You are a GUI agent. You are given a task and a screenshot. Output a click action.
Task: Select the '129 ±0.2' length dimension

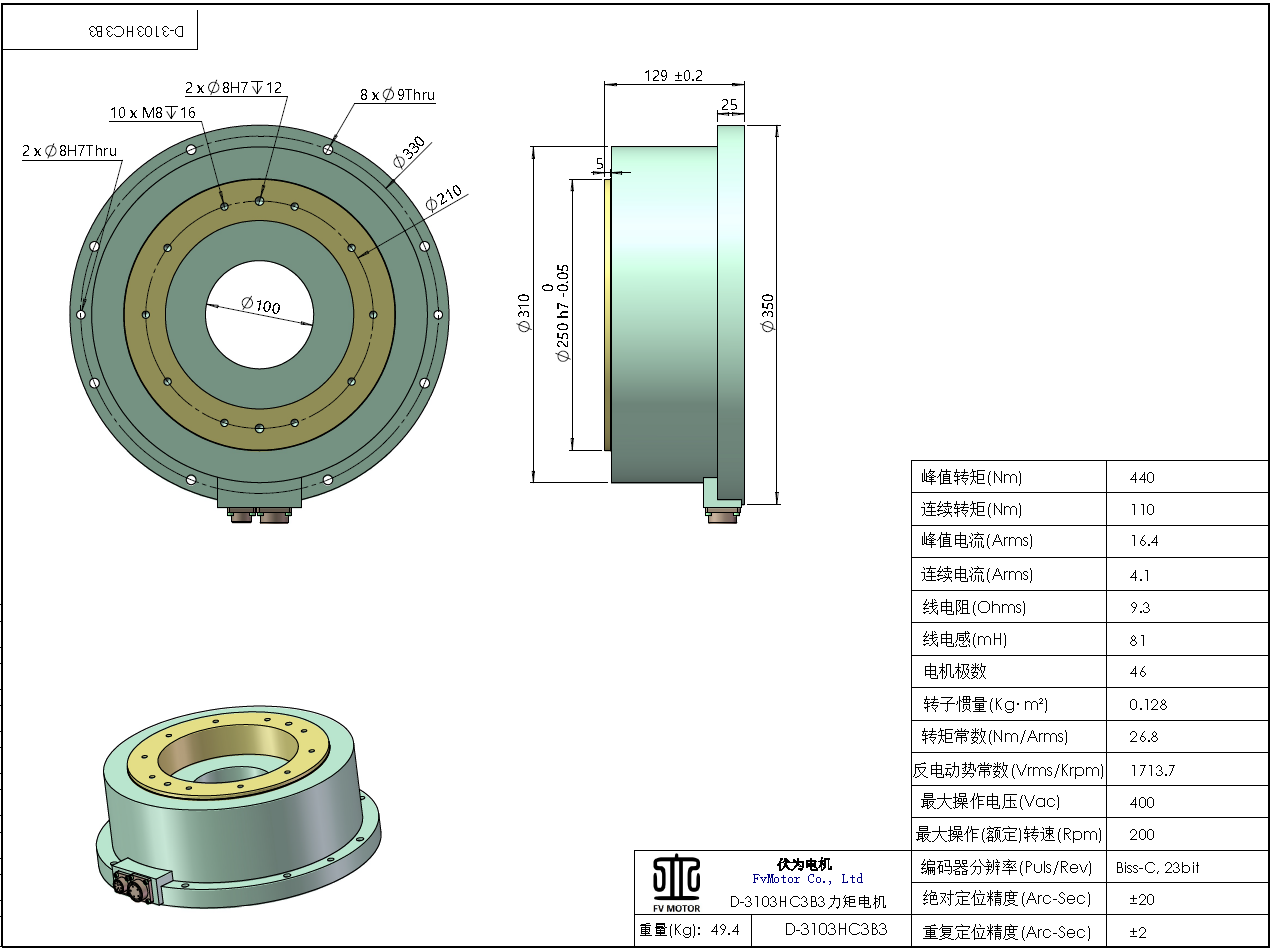tap(674, 75)
